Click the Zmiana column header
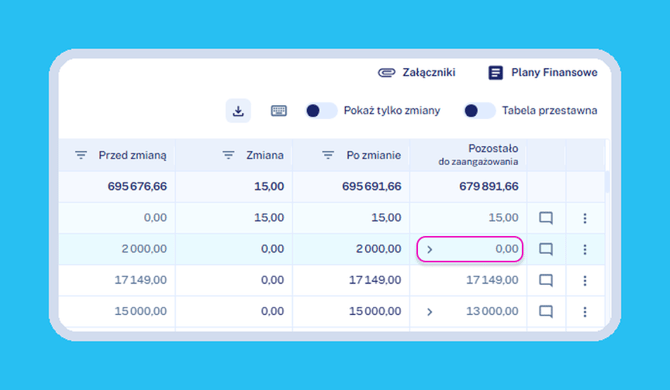 [234, 155]
